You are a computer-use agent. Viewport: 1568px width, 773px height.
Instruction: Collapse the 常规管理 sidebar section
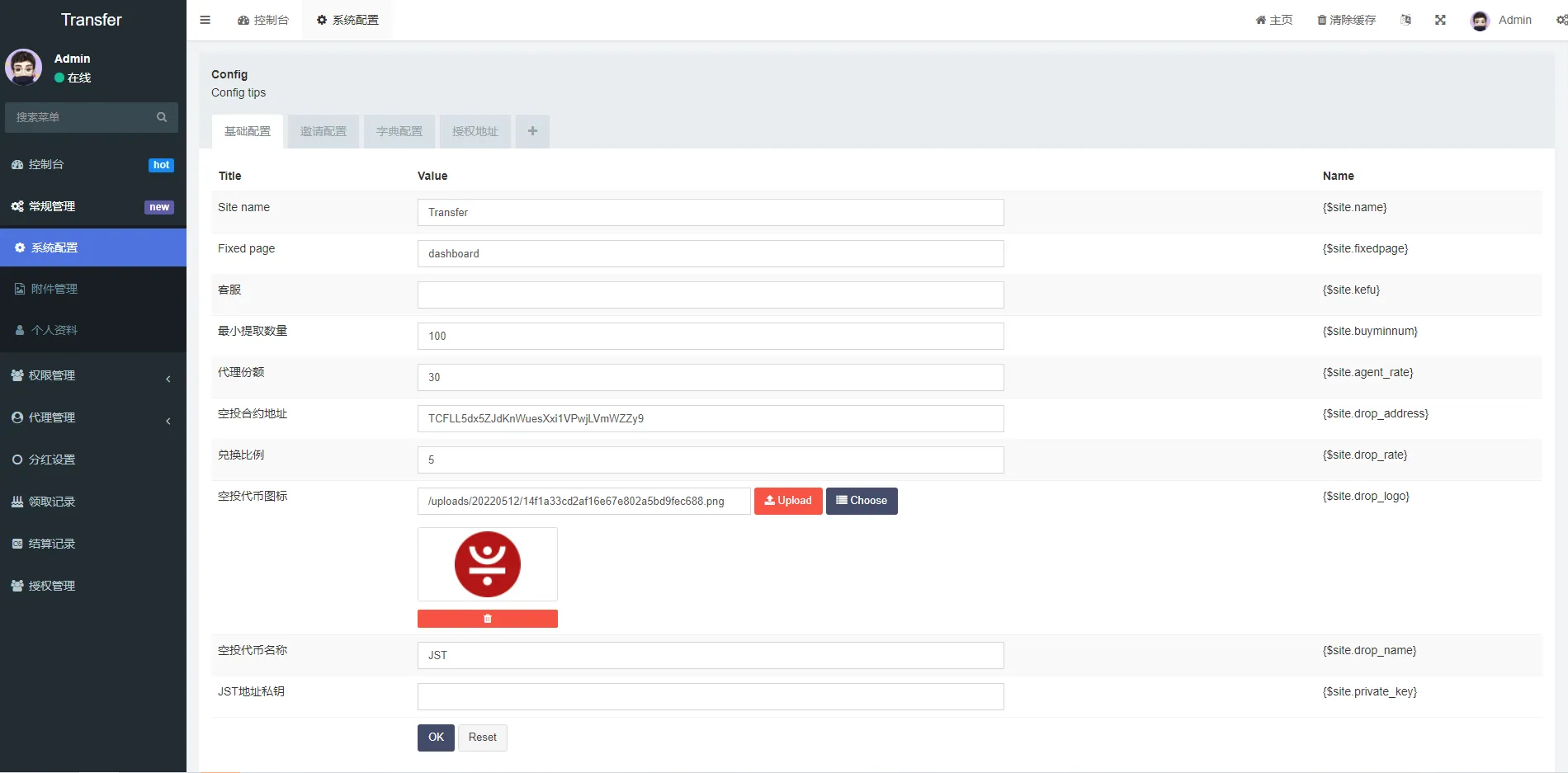pyautogui.click(x=92, y=206)
